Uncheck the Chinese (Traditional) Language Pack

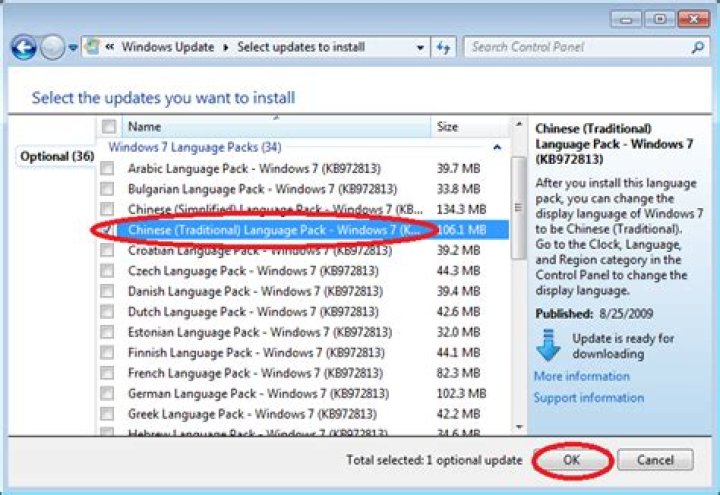(x=107, y=229)
